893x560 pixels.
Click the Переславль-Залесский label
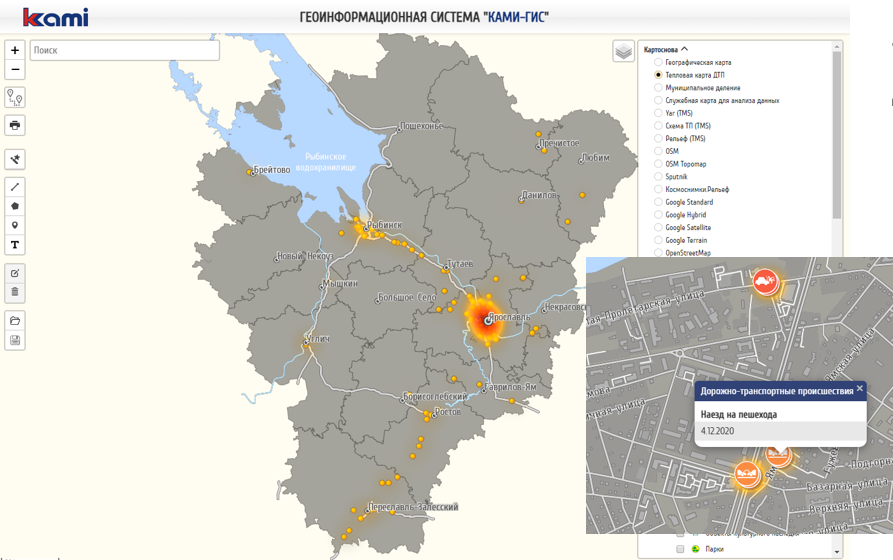[413, 506]
